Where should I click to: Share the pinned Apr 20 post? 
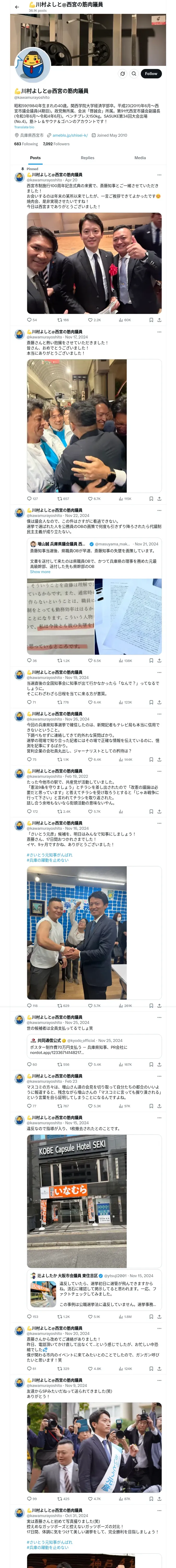[x=159, y=320]
